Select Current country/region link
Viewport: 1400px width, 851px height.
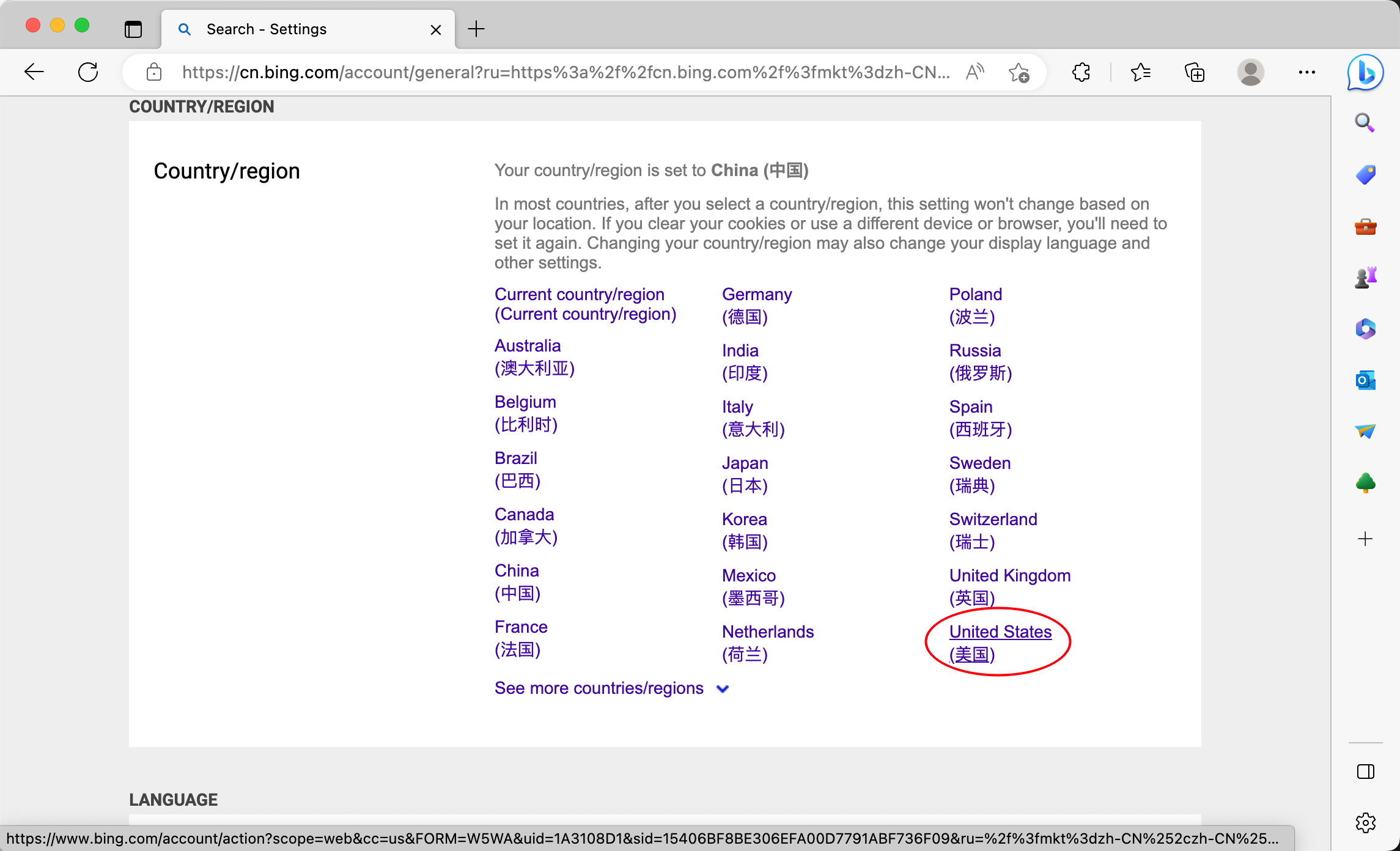pos(585,304)
